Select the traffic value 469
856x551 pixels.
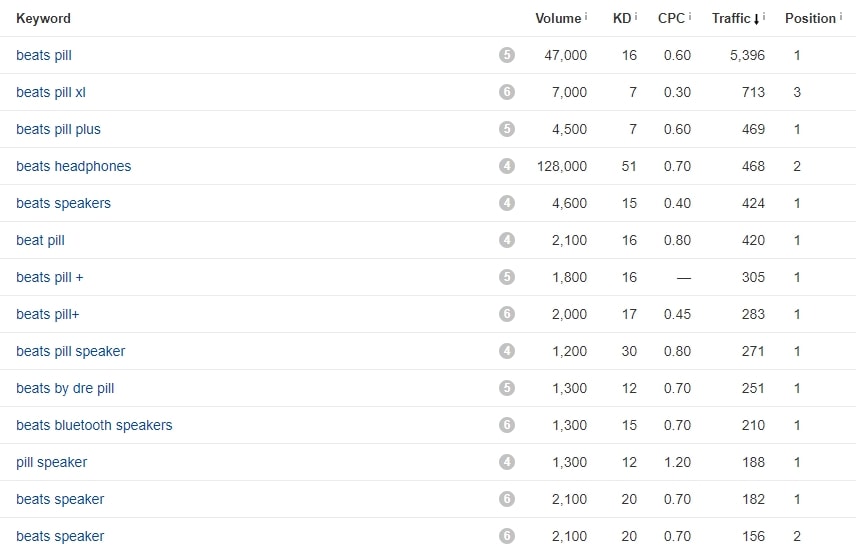coord(753,129)
